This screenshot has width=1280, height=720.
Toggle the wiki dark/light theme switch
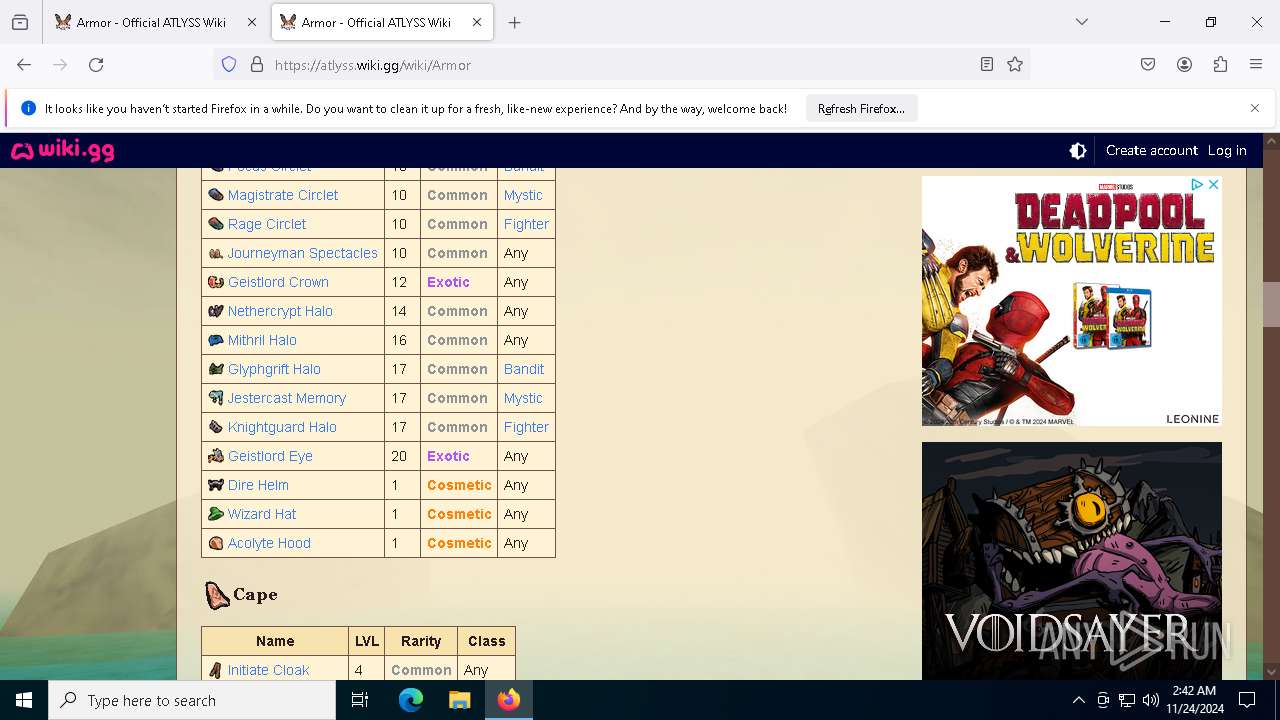1078,151
